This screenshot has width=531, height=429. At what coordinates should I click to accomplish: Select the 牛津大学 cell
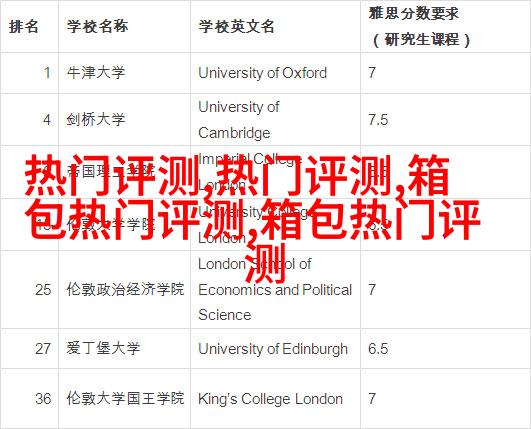(96, 73)
